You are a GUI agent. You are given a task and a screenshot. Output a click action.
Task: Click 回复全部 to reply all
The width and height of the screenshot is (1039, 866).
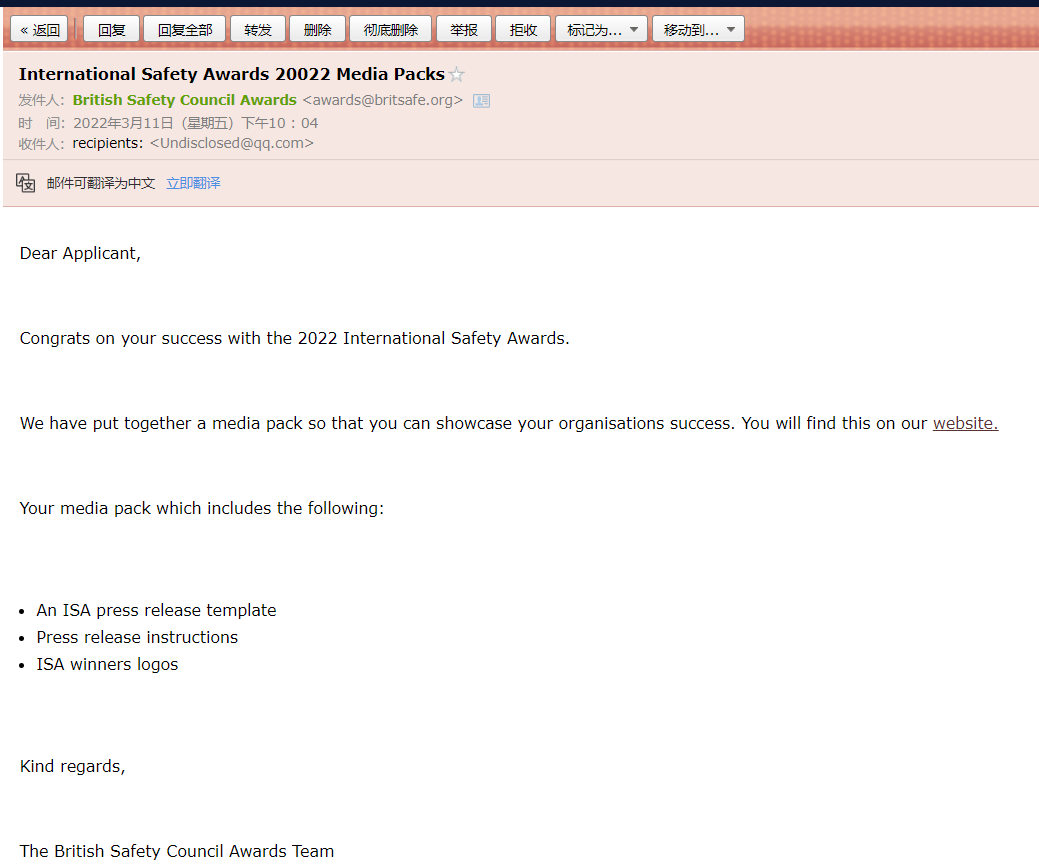click(185, 30)
